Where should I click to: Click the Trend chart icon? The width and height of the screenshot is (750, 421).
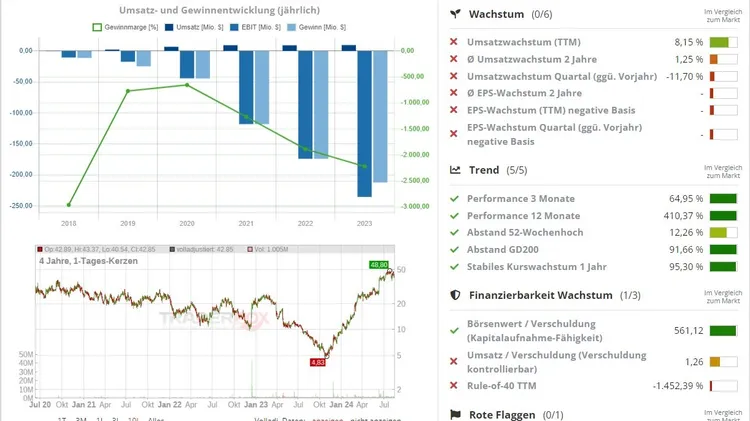(x=455, y=170)
